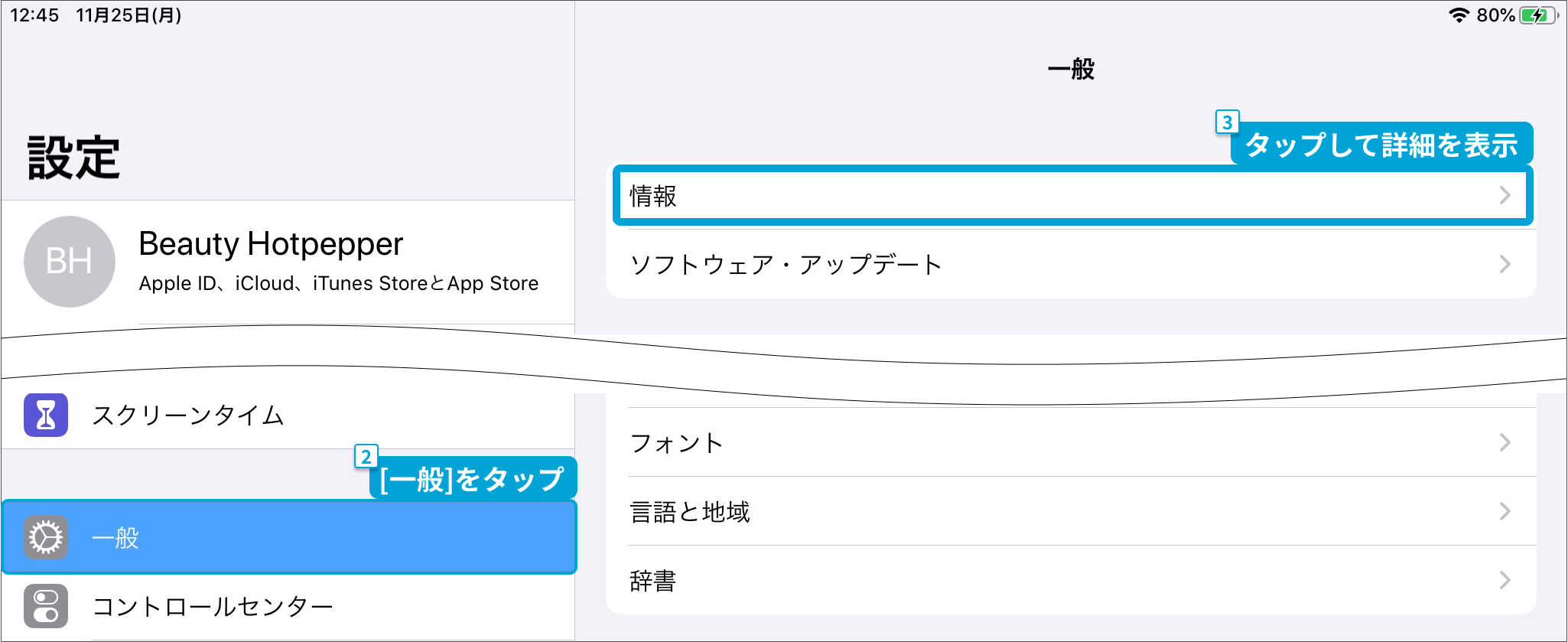This screenshot has height=642, width=1568.
Task: Expand the 辞書 row chevron
Action: coord(1505,580)
